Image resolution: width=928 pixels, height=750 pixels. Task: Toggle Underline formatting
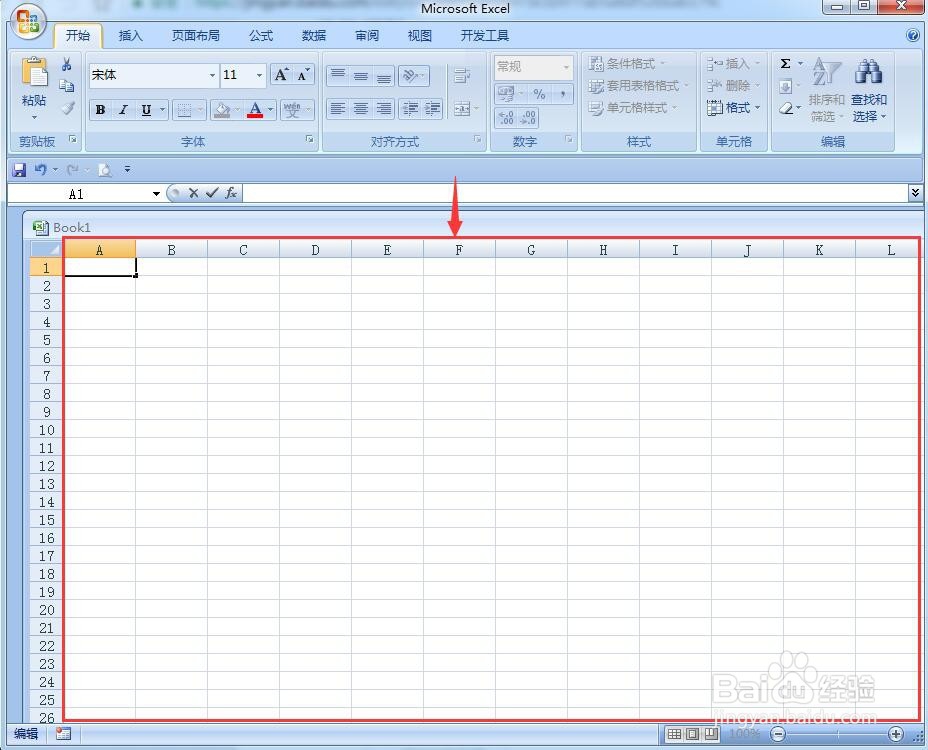(146, 110)
